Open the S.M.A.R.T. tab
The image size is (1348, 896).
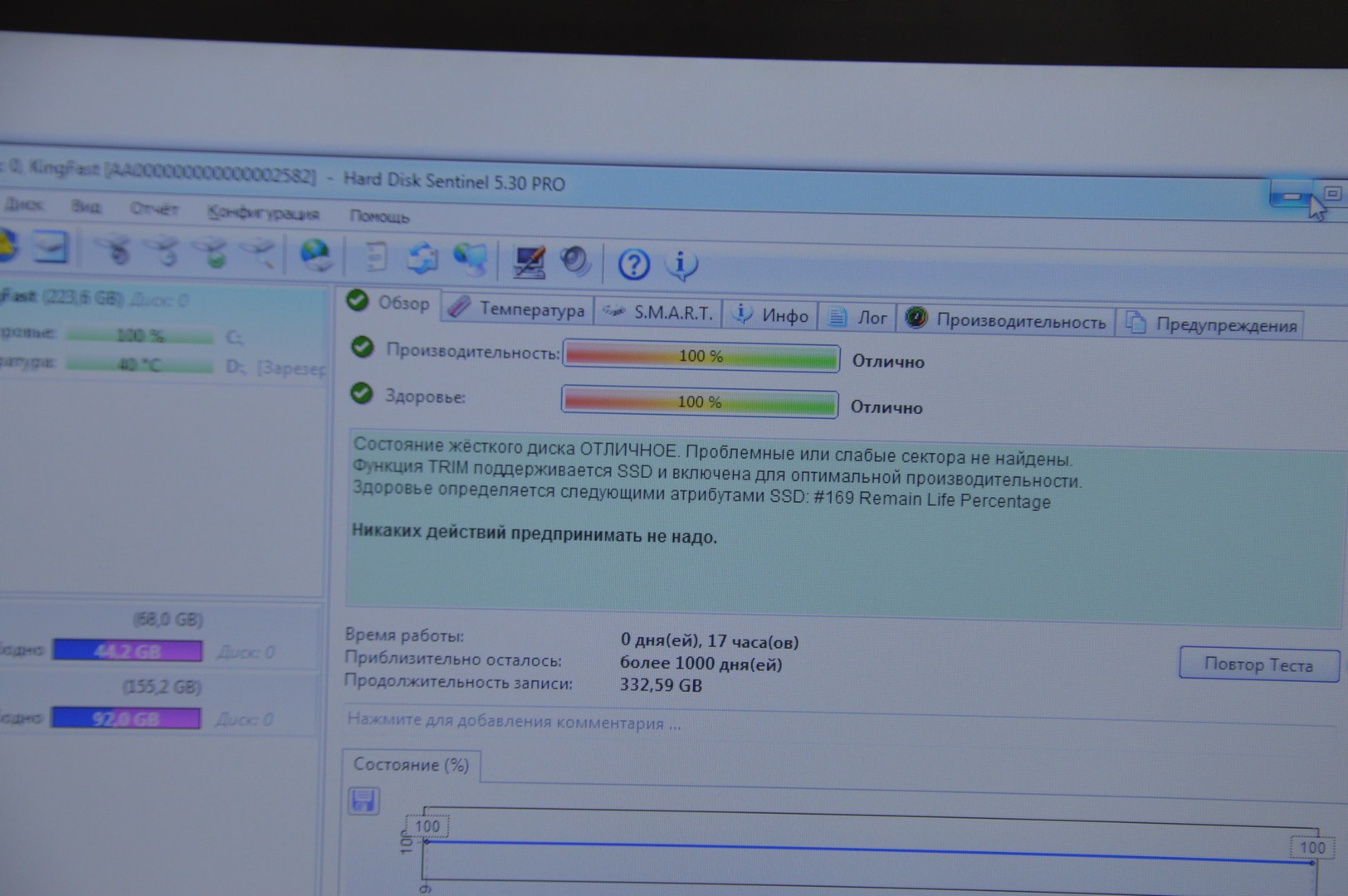(658, 313)
